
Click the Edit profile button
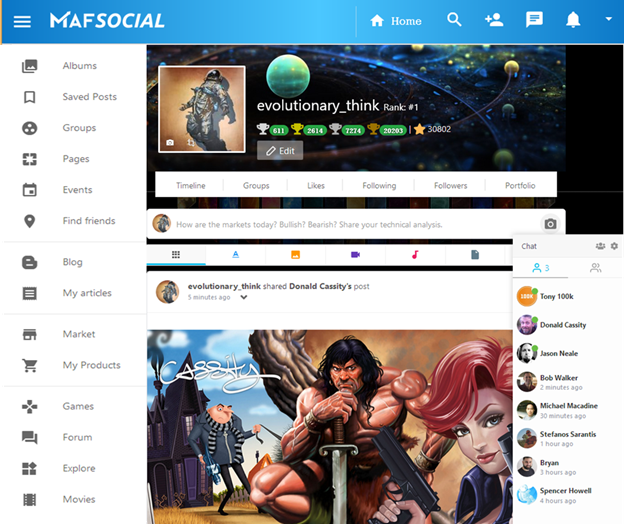pyautogui.click(x=280, y=151)
